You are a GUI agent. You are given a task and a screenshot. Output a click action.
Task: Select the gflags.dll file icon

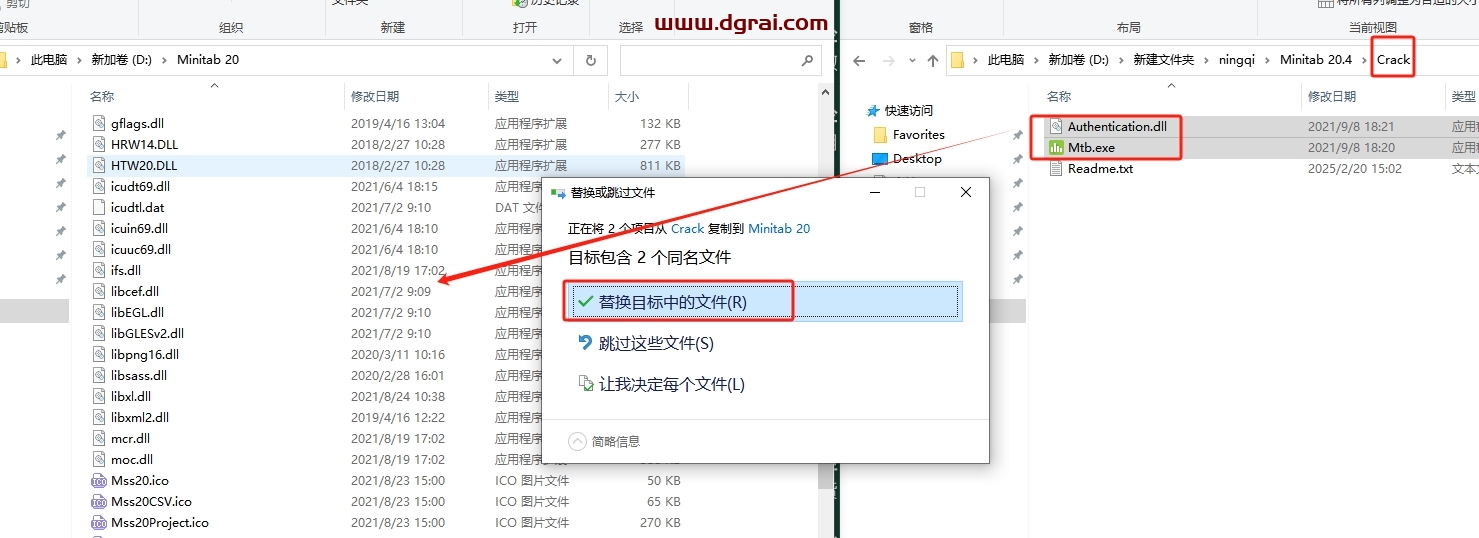tap(98, 123)
